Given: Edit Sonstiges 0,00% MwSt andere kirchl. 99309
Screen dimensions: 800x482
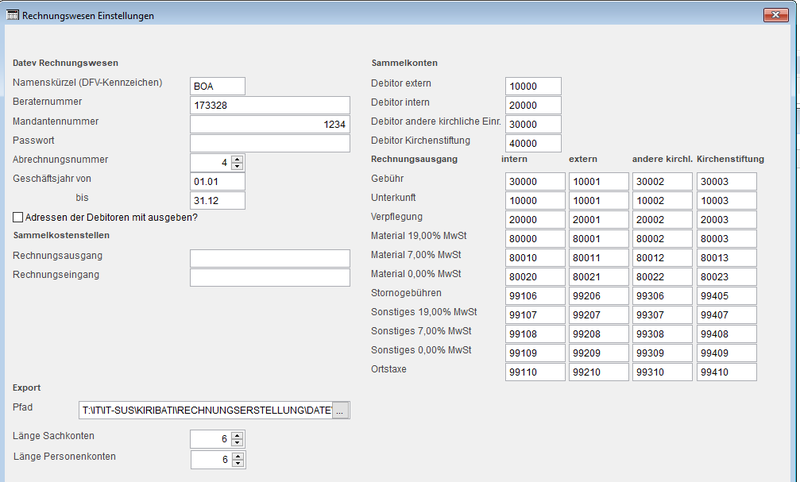Looking at the screenshot, I should point(662,353).
